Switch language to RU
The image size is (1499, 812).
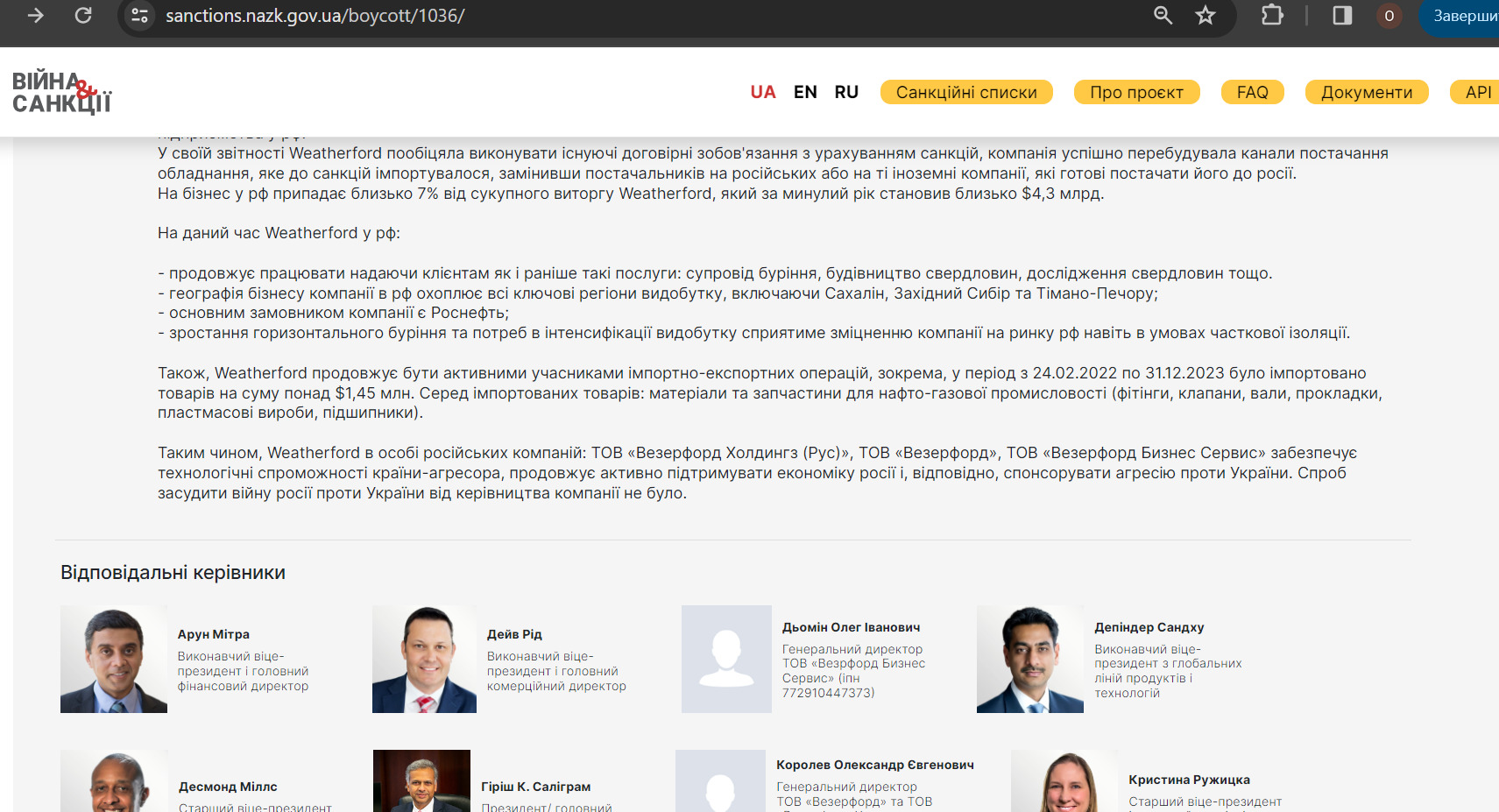(846, 92)
